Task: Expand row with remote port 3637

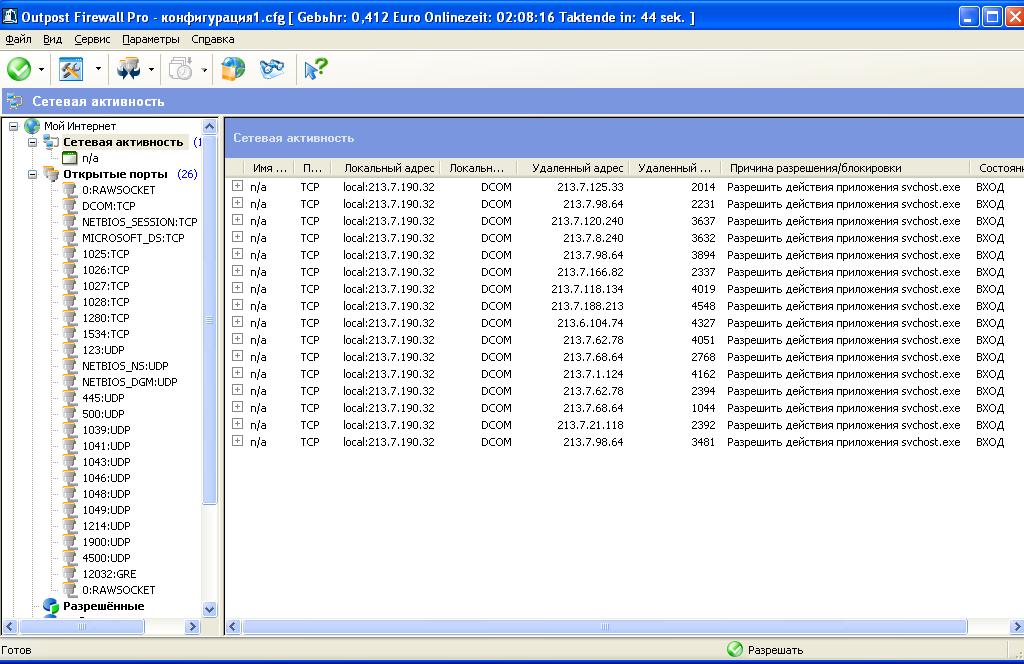Action: (237, 220)
